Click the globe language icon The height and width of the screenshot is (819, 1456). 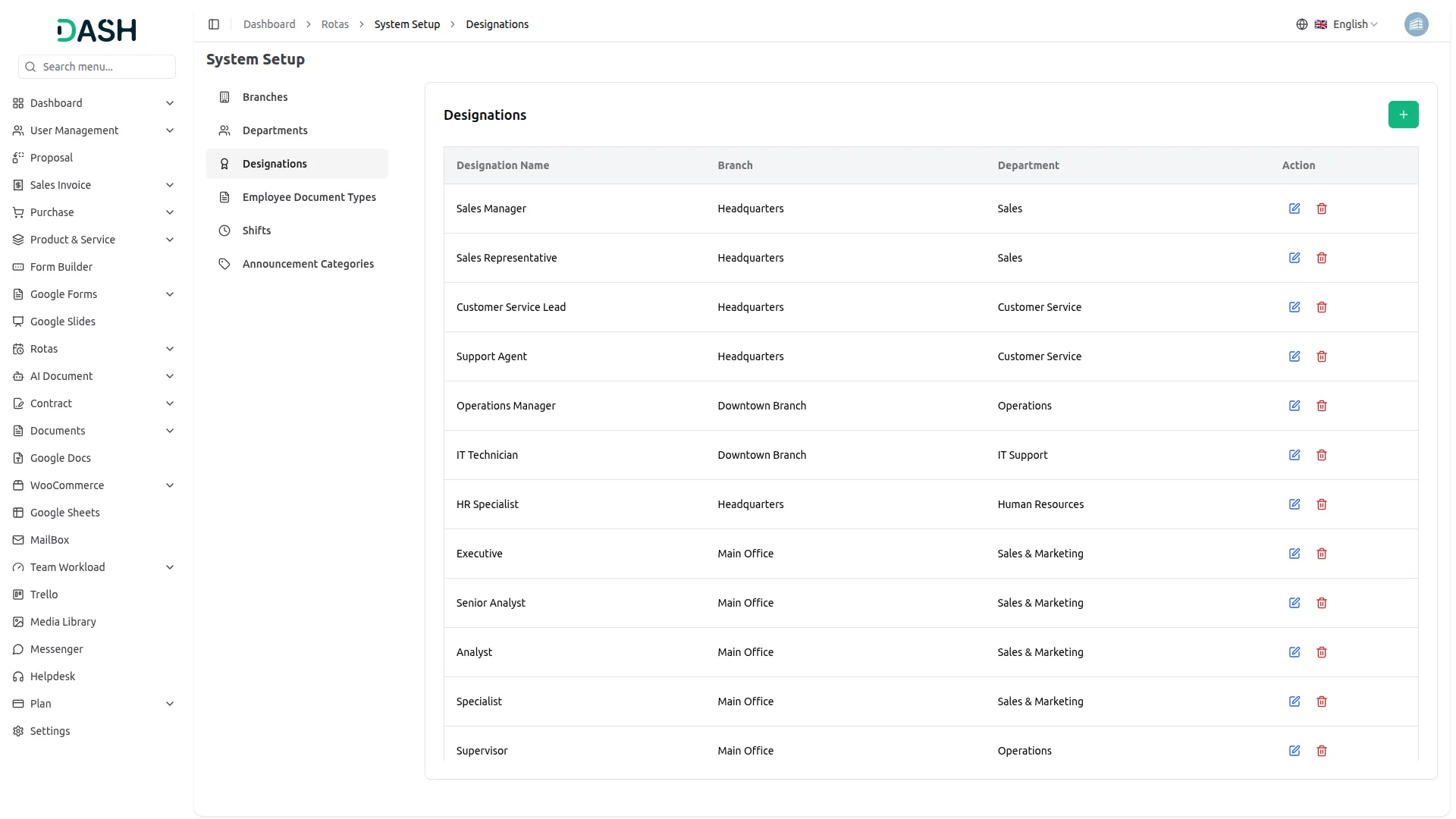click(1302, 24)
